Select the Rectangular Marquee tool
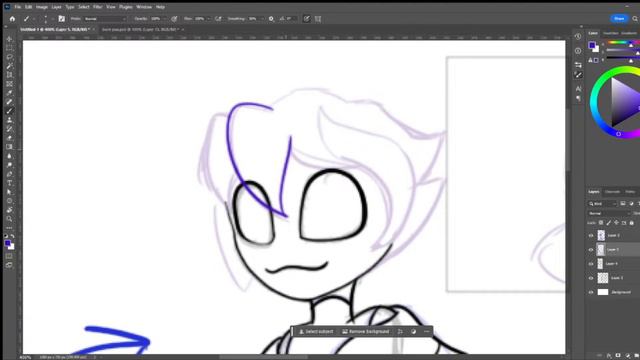Image resolution: width=640 pixels, height=360 pixels. (9, 48)
